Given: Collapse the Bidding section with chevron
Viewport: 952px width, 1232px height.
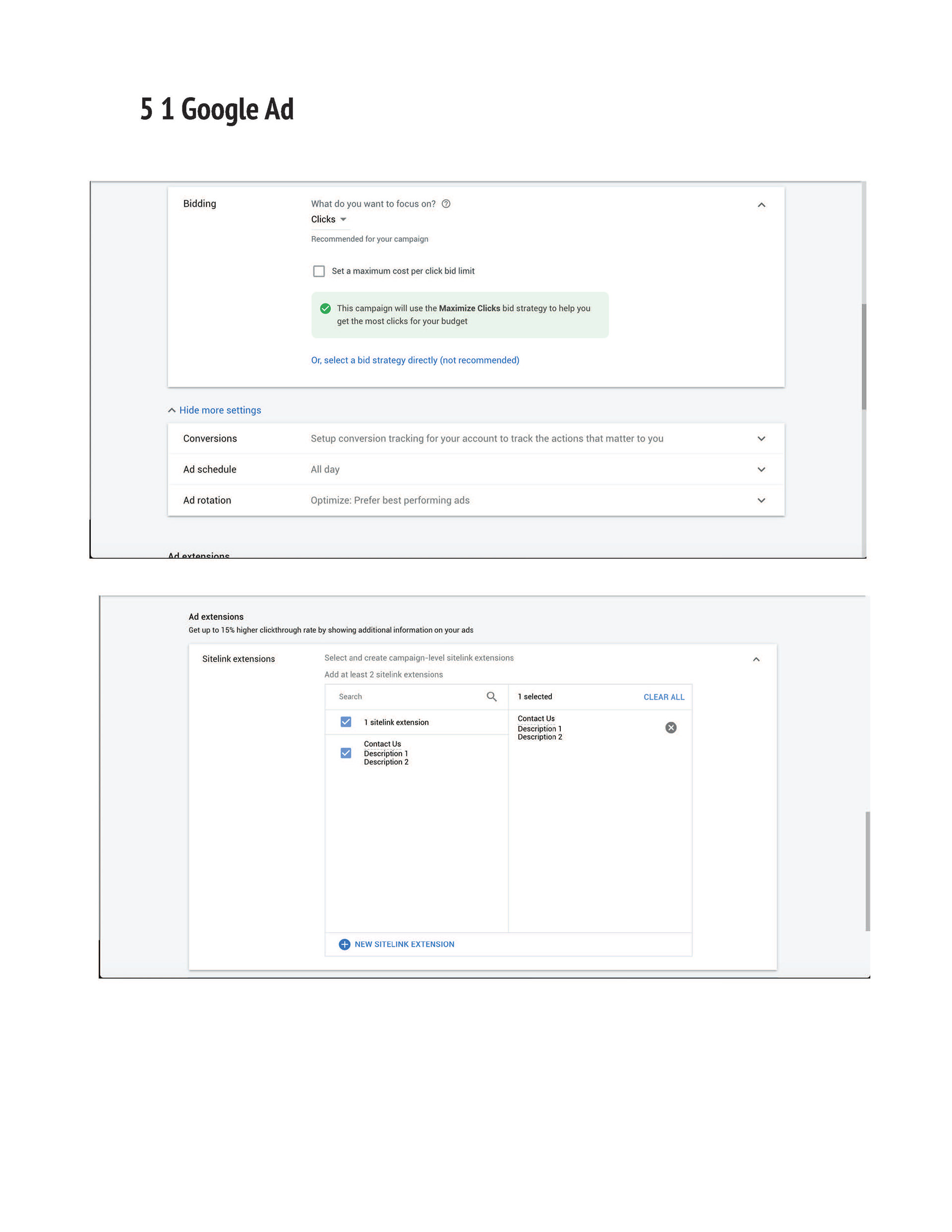Looking at the screenshot, I should (761, 205).
